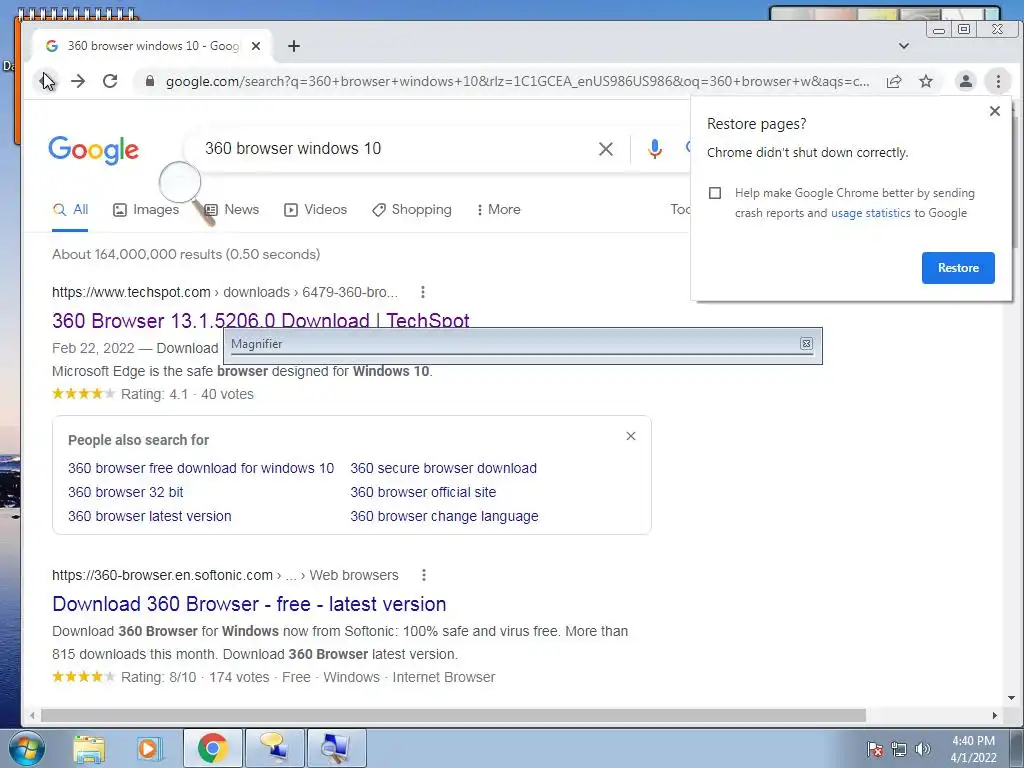Switch to Chrome in the taskbar
Screen dimensions: 1024x768
coord(213,748)
